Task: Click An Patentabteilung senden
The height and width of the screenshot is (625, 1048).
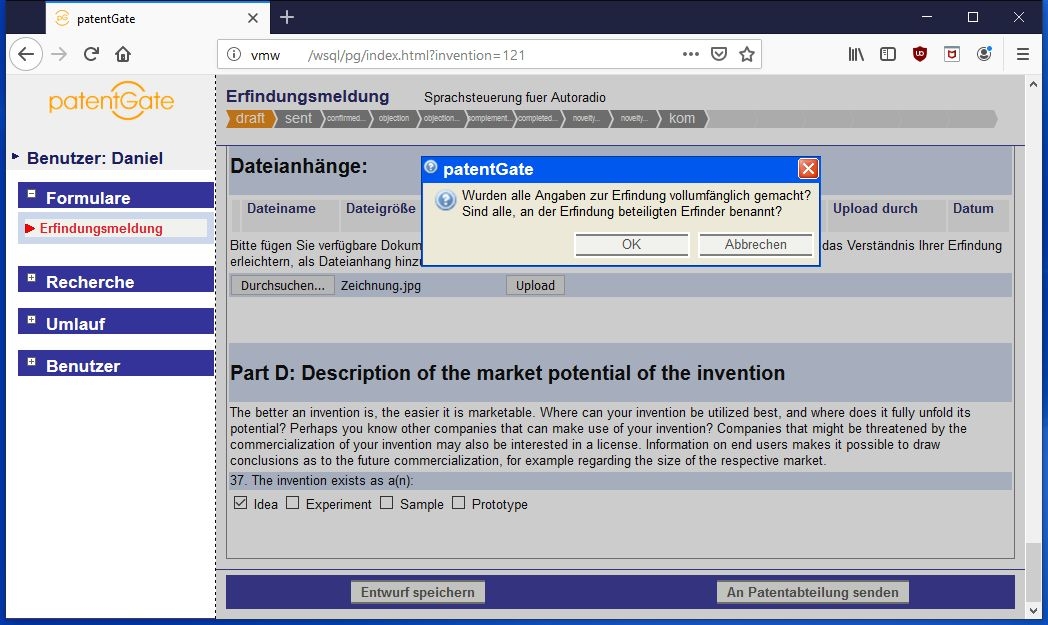Action: (x=813, y=592)
